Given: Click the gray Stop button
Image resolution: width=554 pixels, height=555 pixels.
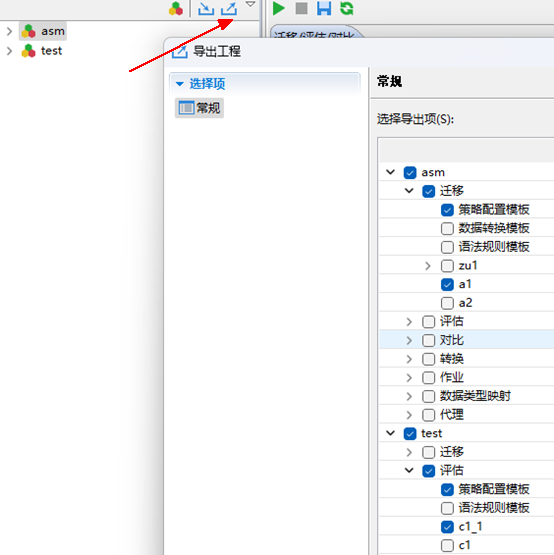Looking at the screenshot, I should (302, 8).
